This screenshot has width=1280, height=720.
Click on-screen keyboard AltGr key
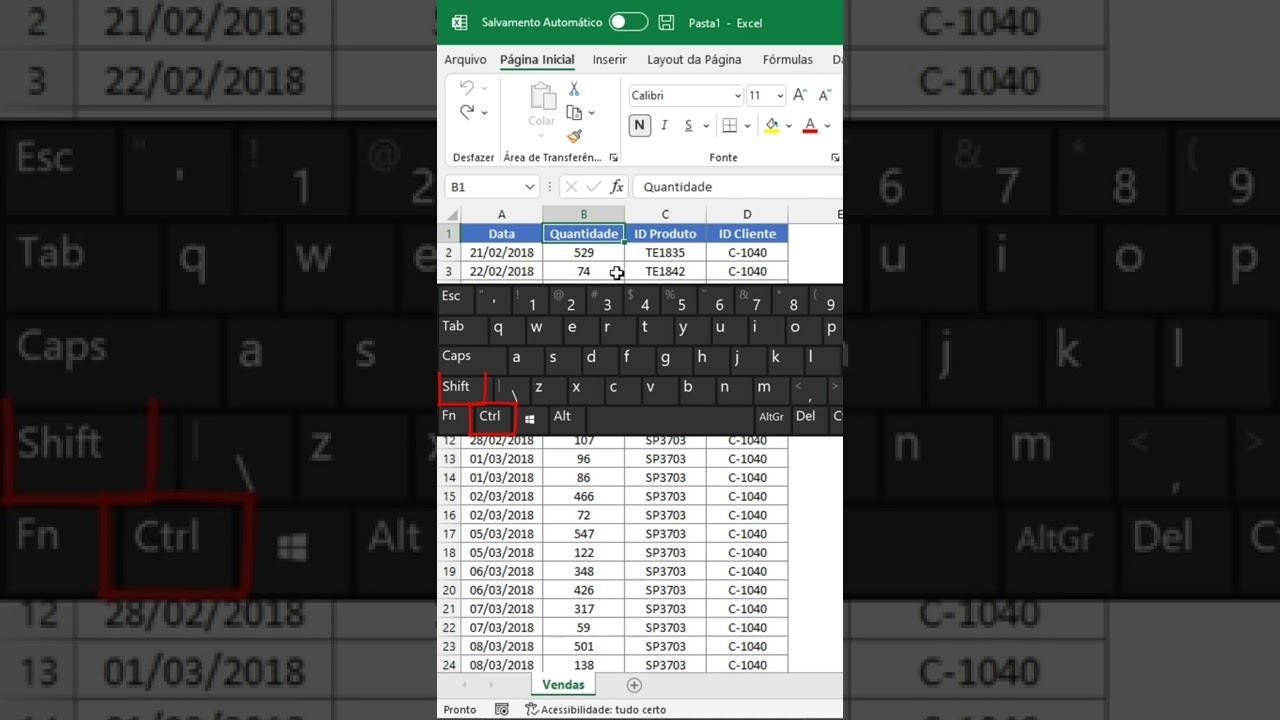(771, 418)
